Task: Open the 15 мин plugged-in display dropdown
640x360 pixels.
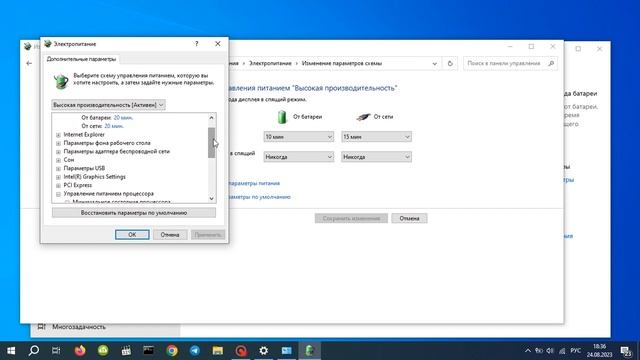Action: [376, 137]
